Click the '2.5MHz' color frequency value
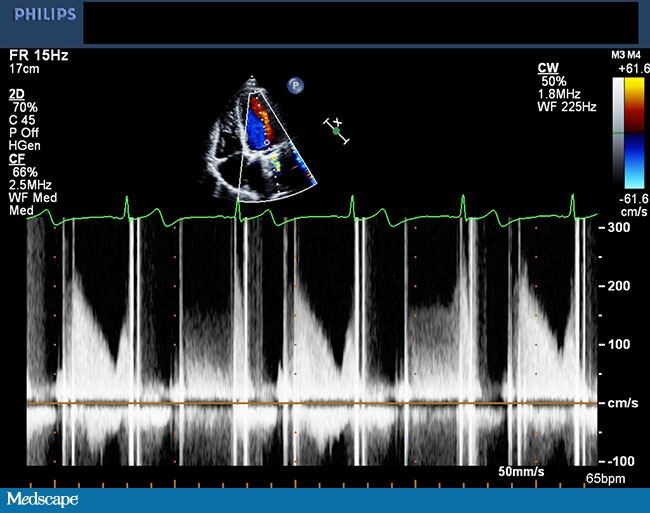The width and height of the screenshot is (650, 513). (x=30, y=185)
